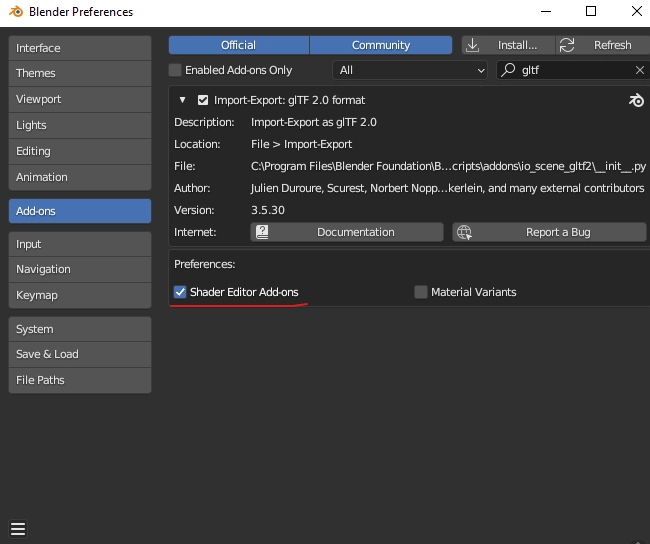Collapse the glTF 2.0 add-on details
This screenshot has width=650, height=544.
coord(182,100)
